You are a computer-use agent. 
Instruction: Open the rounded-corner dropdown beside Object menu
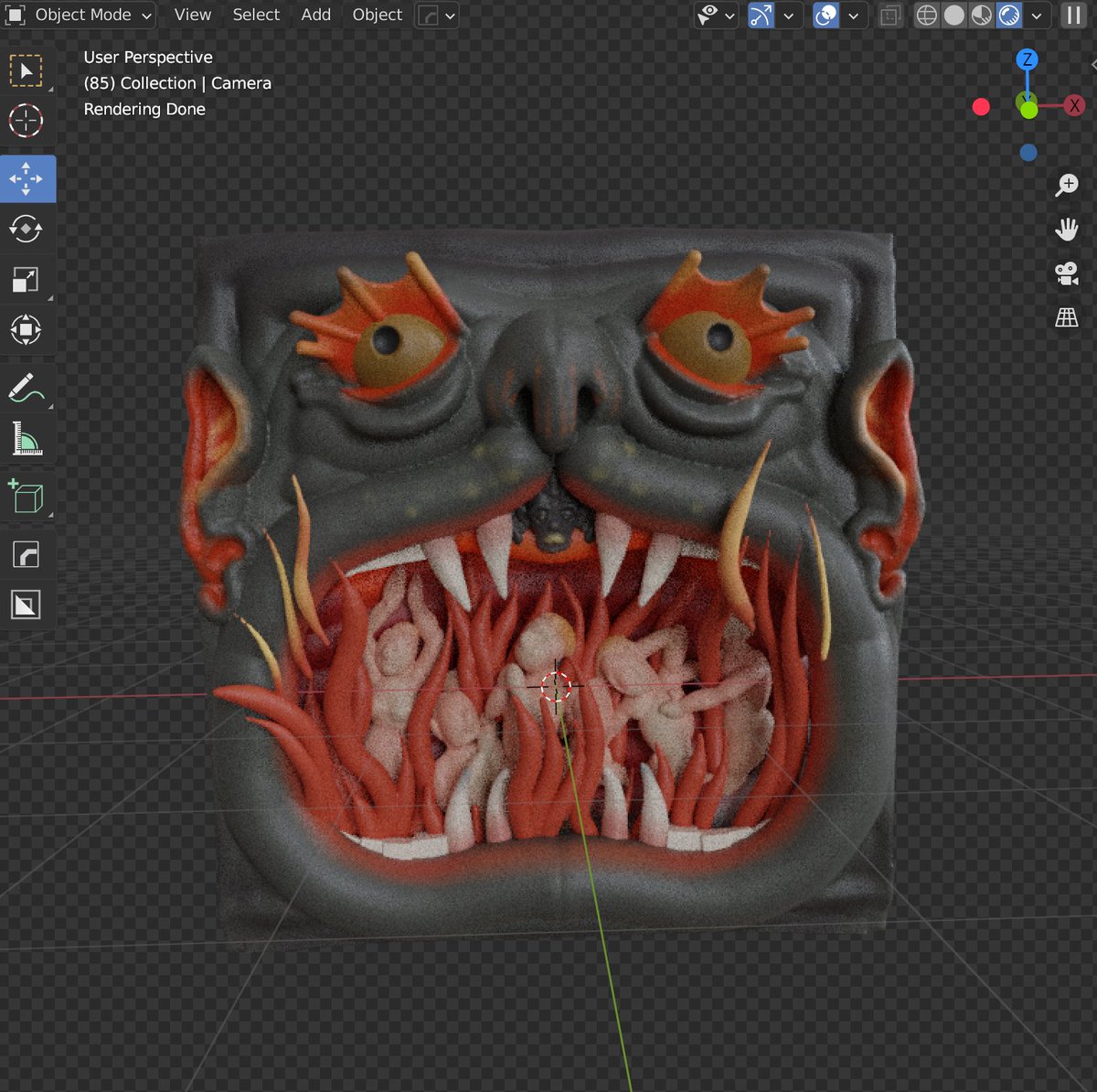(437, 16)
